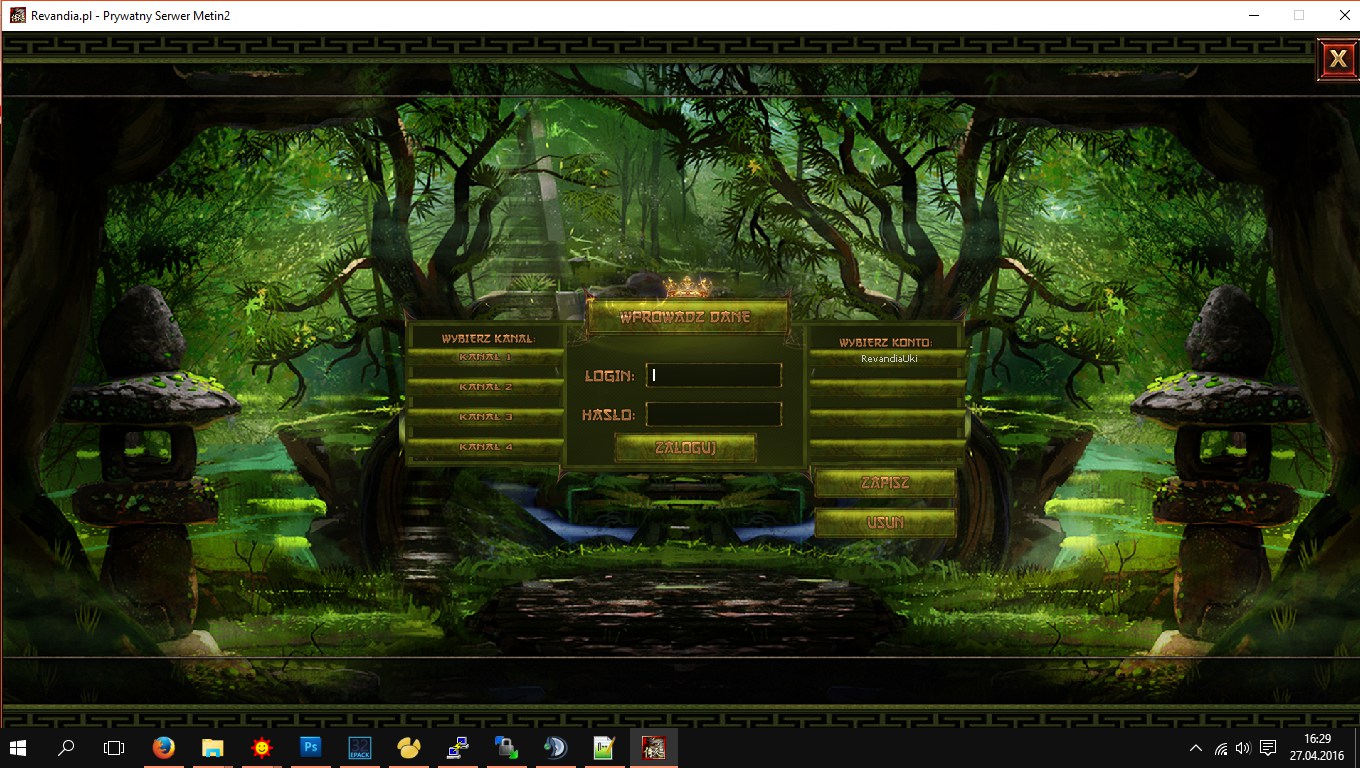
Task: Close the game with the red X button
Action: 1337,60
